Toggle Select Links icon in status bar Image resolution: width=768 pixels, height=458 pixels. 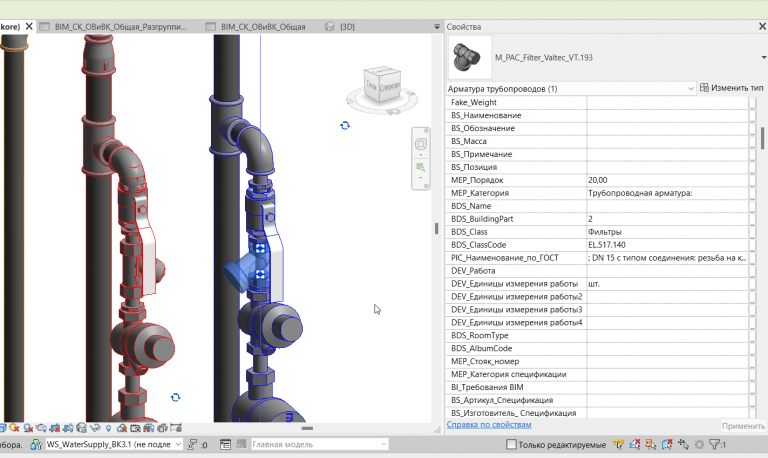[618, 444]
